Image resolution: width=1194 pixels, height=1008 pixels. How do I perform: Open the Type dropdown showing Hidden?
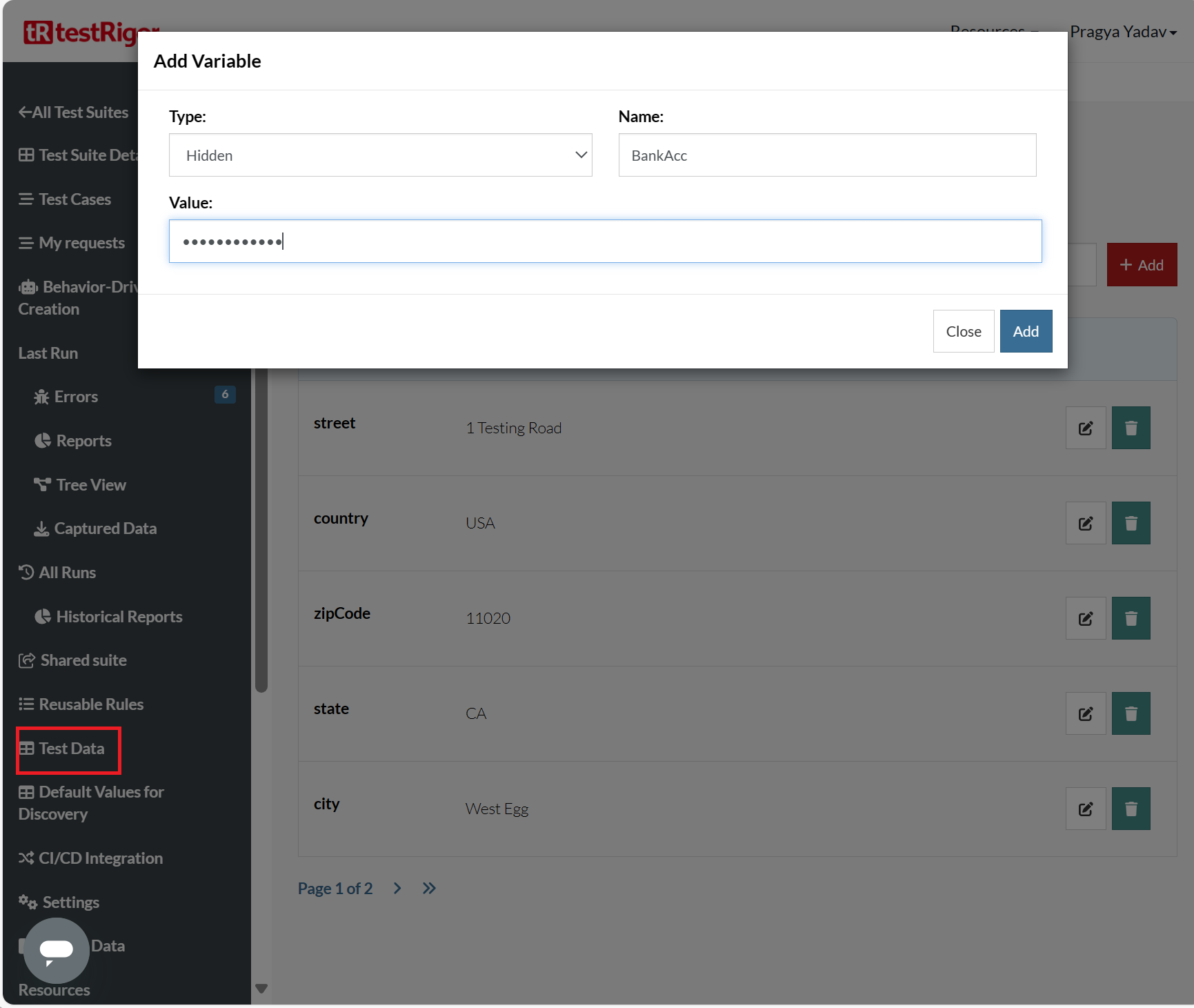(x=380, y=155)
